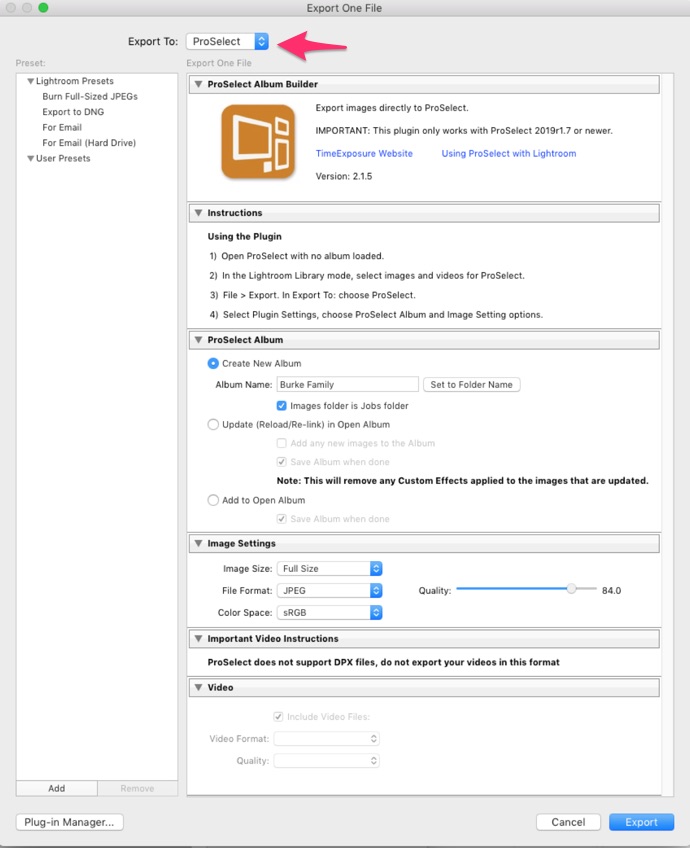Select Update (Reload/Re-link) in Open Album
Screen dimensions: 690x848
[x=213, y=424]
